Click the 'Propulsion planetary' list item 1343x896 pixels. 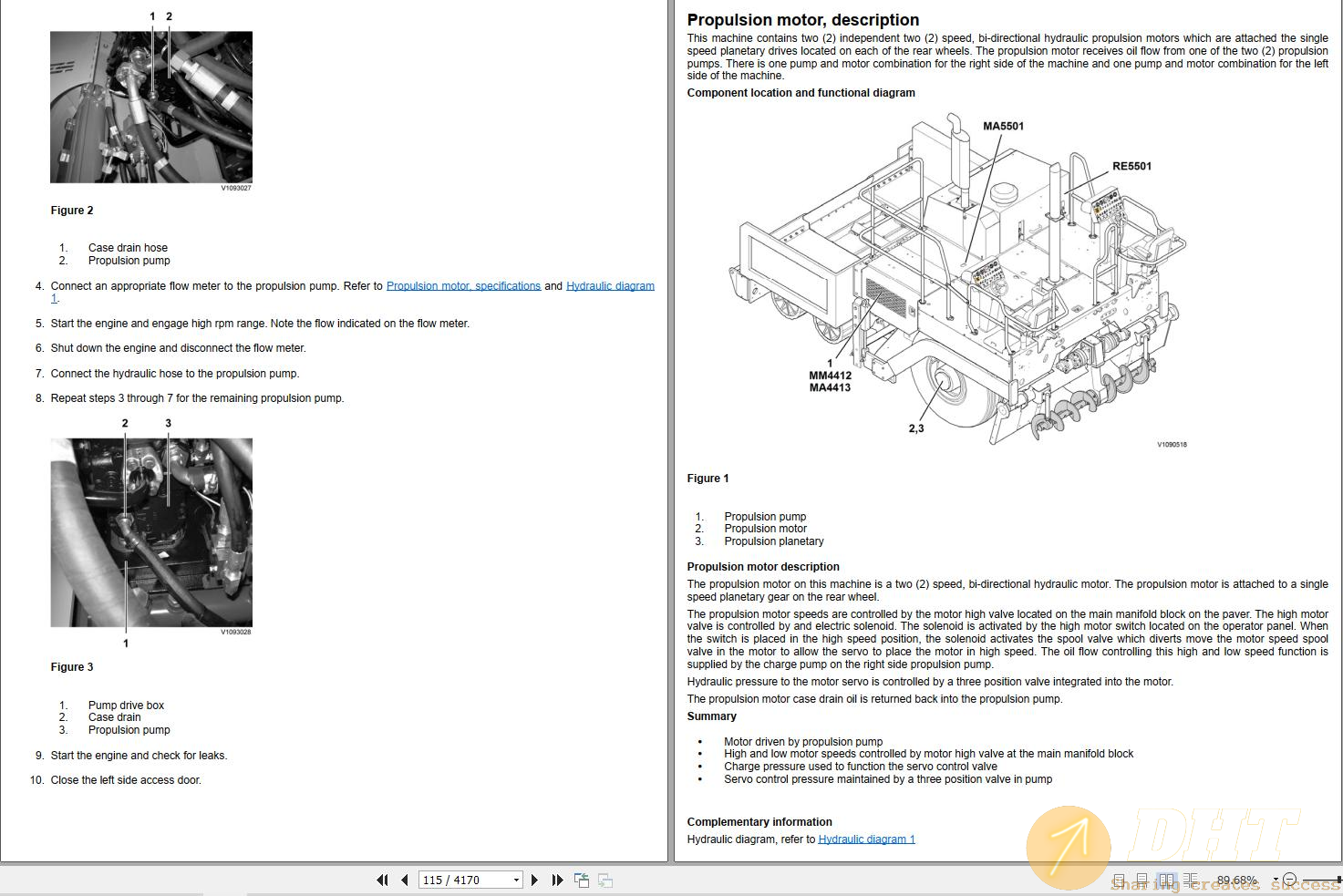(x=774, y=541)
